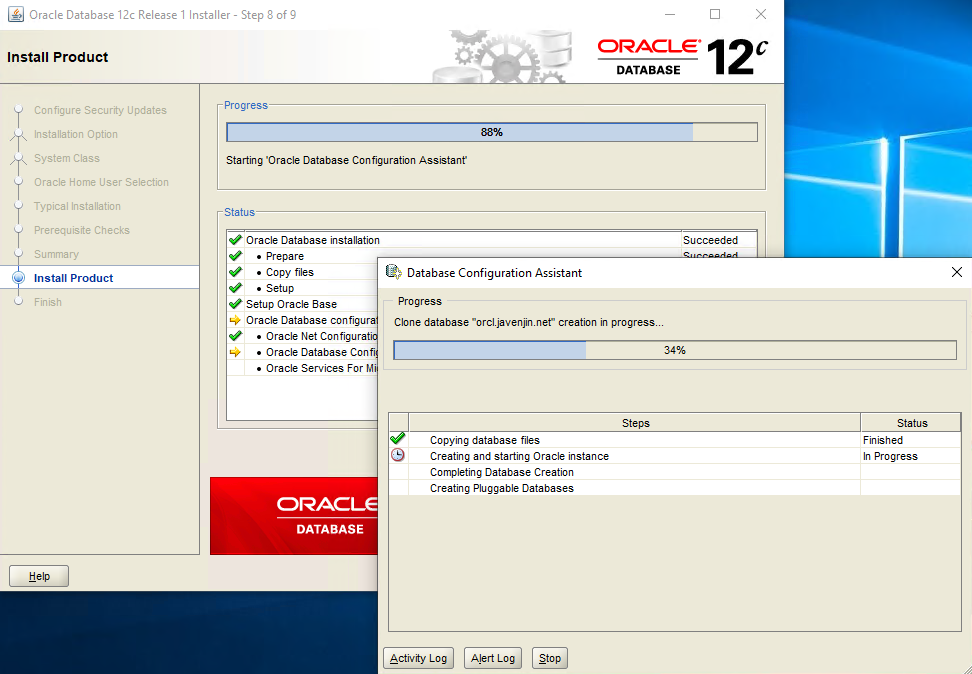The height and width of the screenshot is (674, 972).
Task: Click green checkmark beside Setup Oracle Base
Action: click(235, 304)
